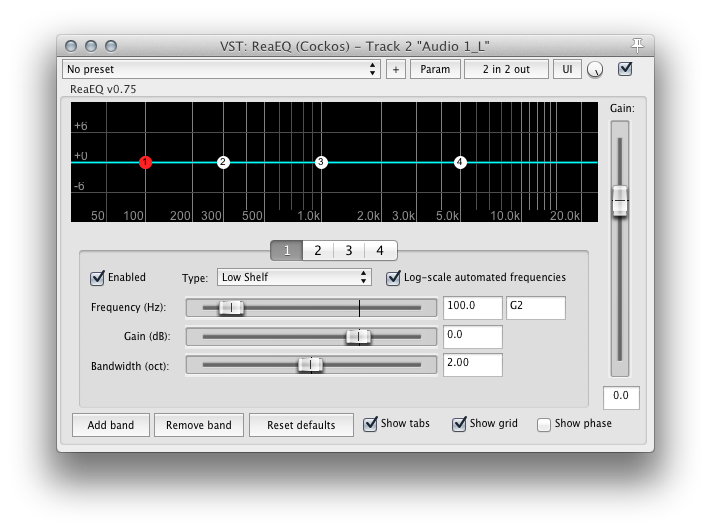Click the frequency 100.0 input field
Image resolution: width=711 pixels, height=531 pixels.
coord(472,308)
